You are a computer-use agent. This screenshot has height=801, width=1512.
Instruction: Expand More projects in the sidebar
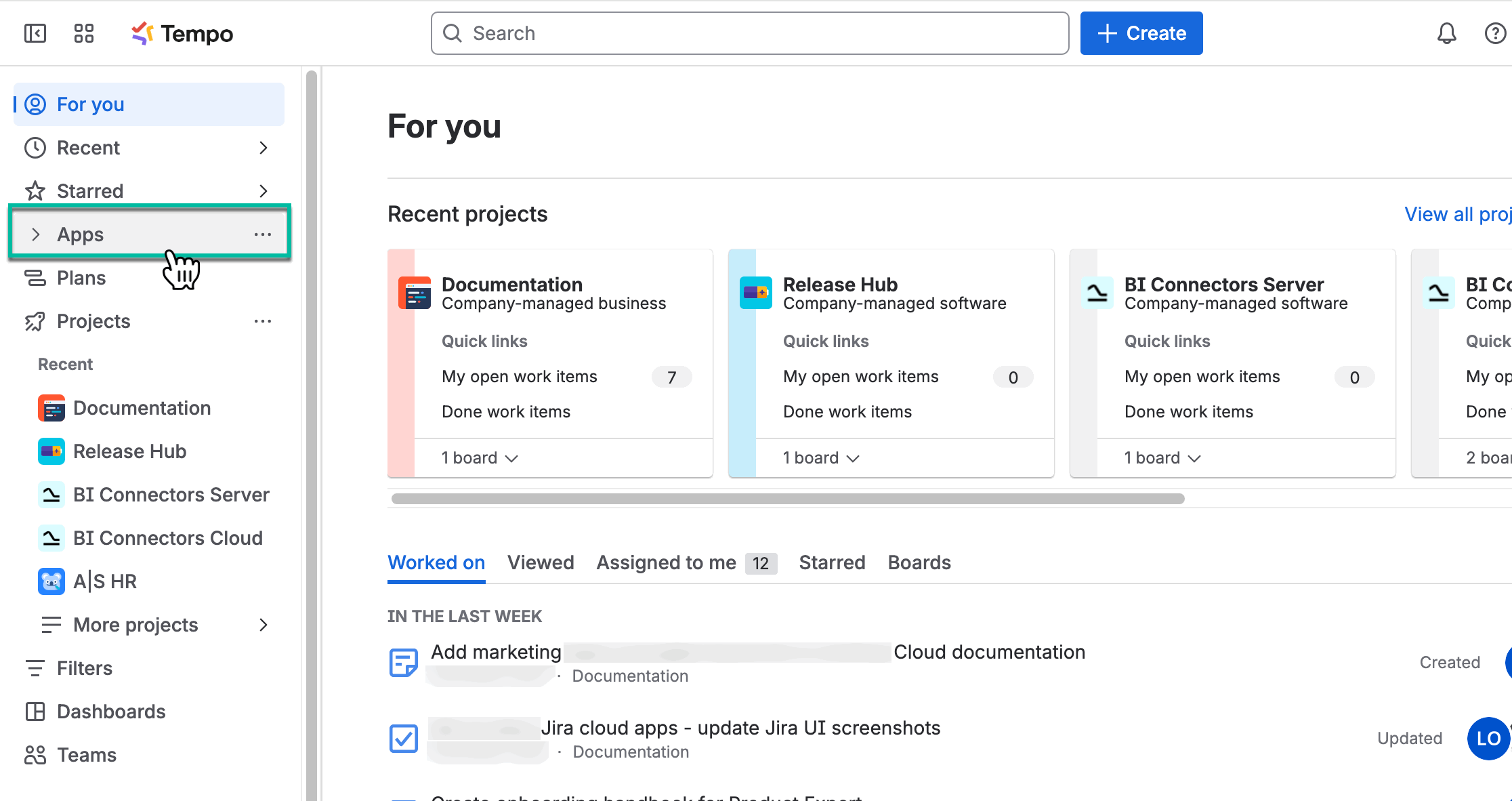(264, 624)
